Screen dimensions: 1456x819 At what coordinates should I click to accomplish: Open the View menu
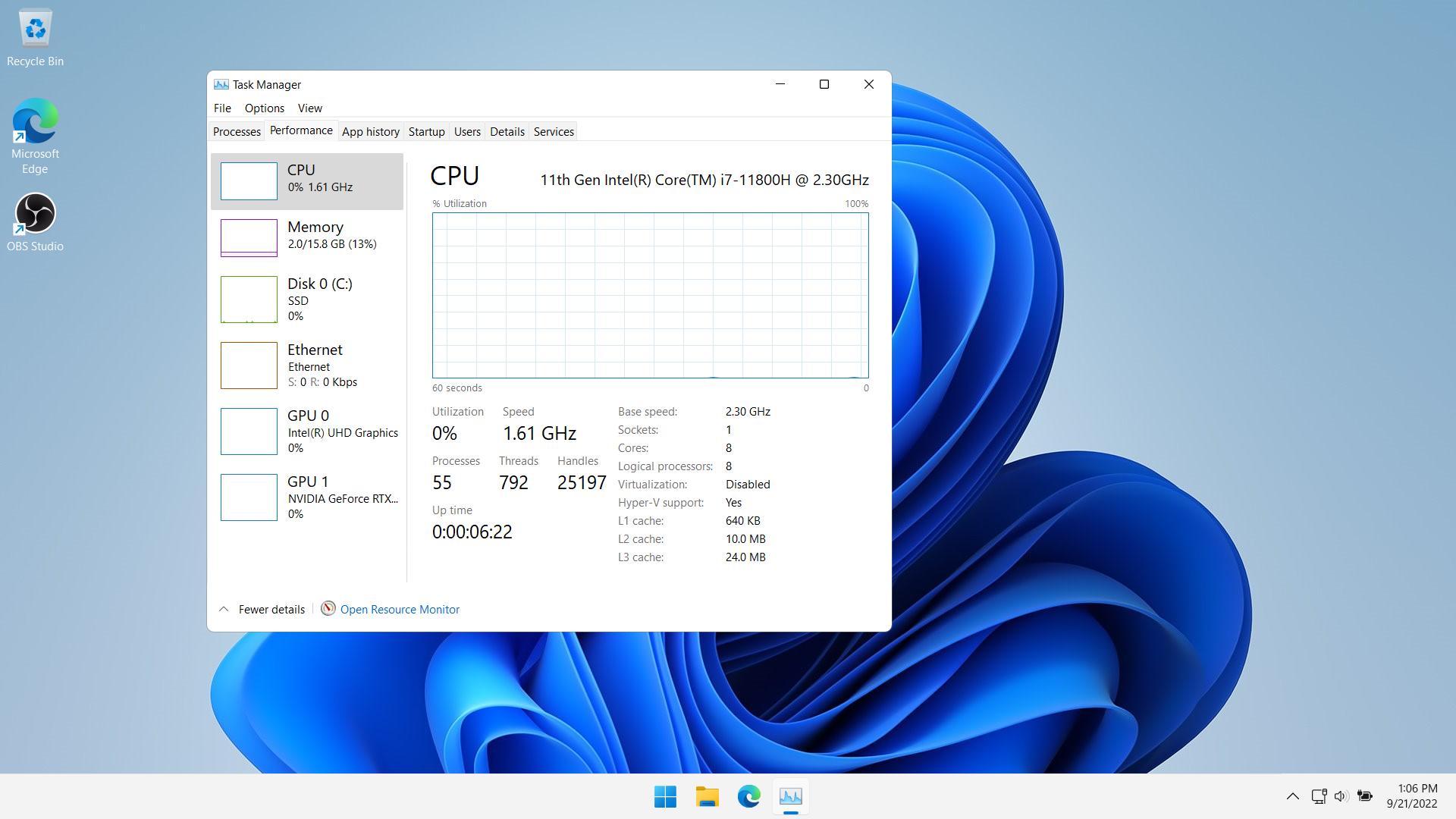pos(309,108)
